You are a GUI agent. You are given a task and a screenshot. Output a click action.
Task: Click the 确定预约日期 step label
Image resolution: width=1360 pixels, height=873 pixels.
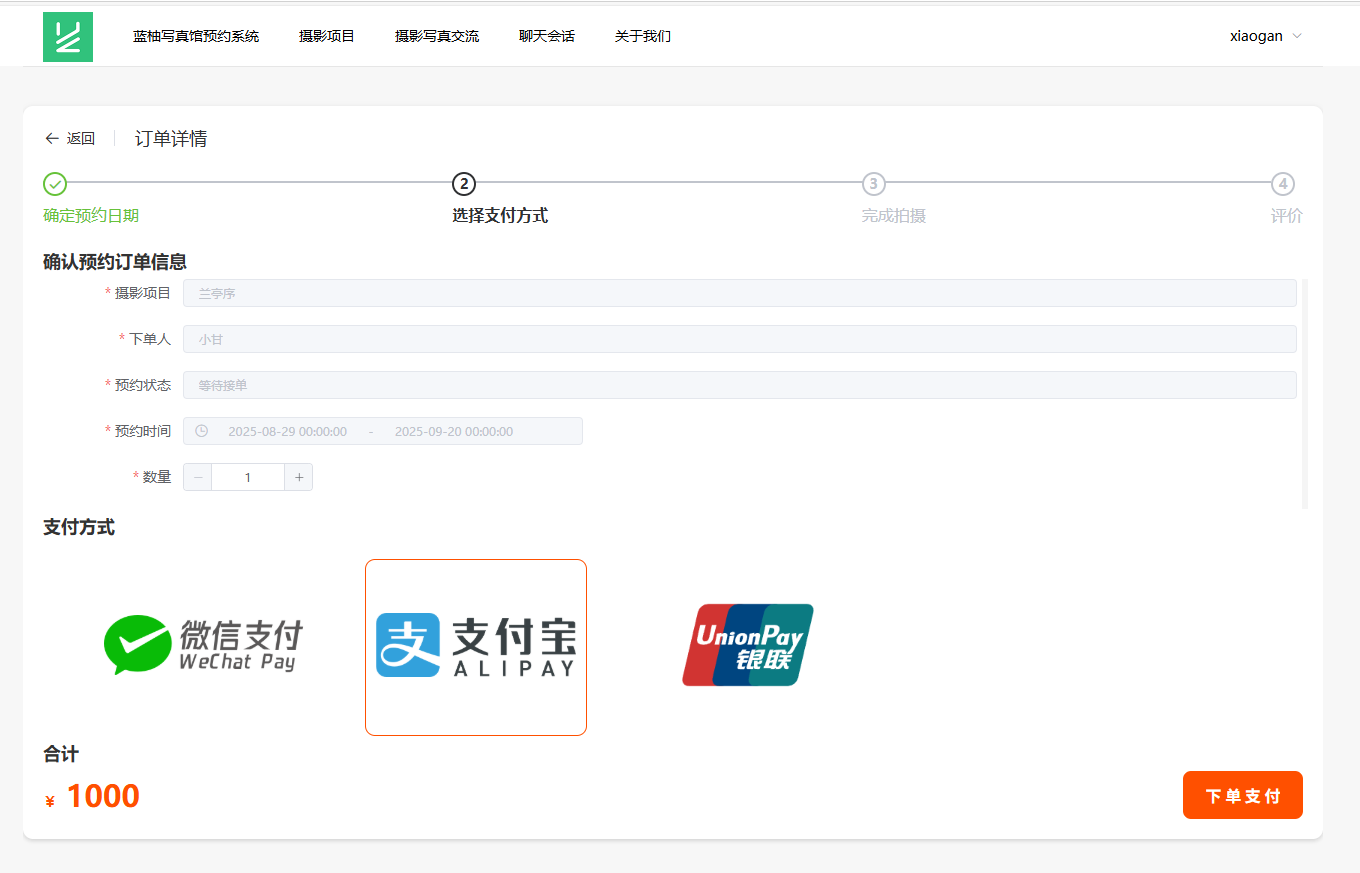coord(91,215)
